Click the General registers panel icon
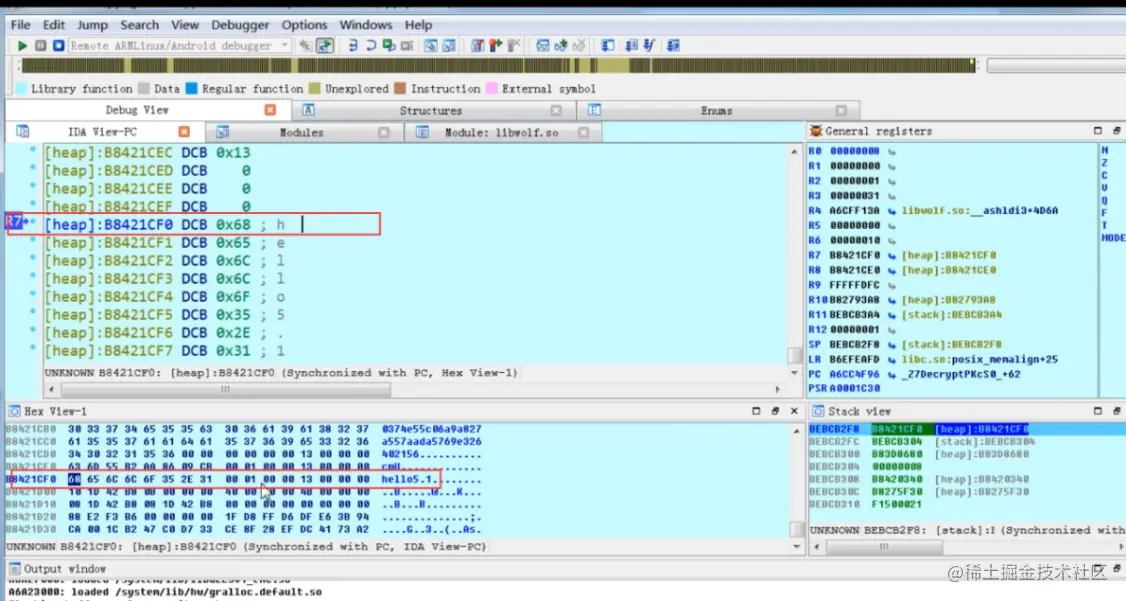1126x601 pixels. [816, 131]
